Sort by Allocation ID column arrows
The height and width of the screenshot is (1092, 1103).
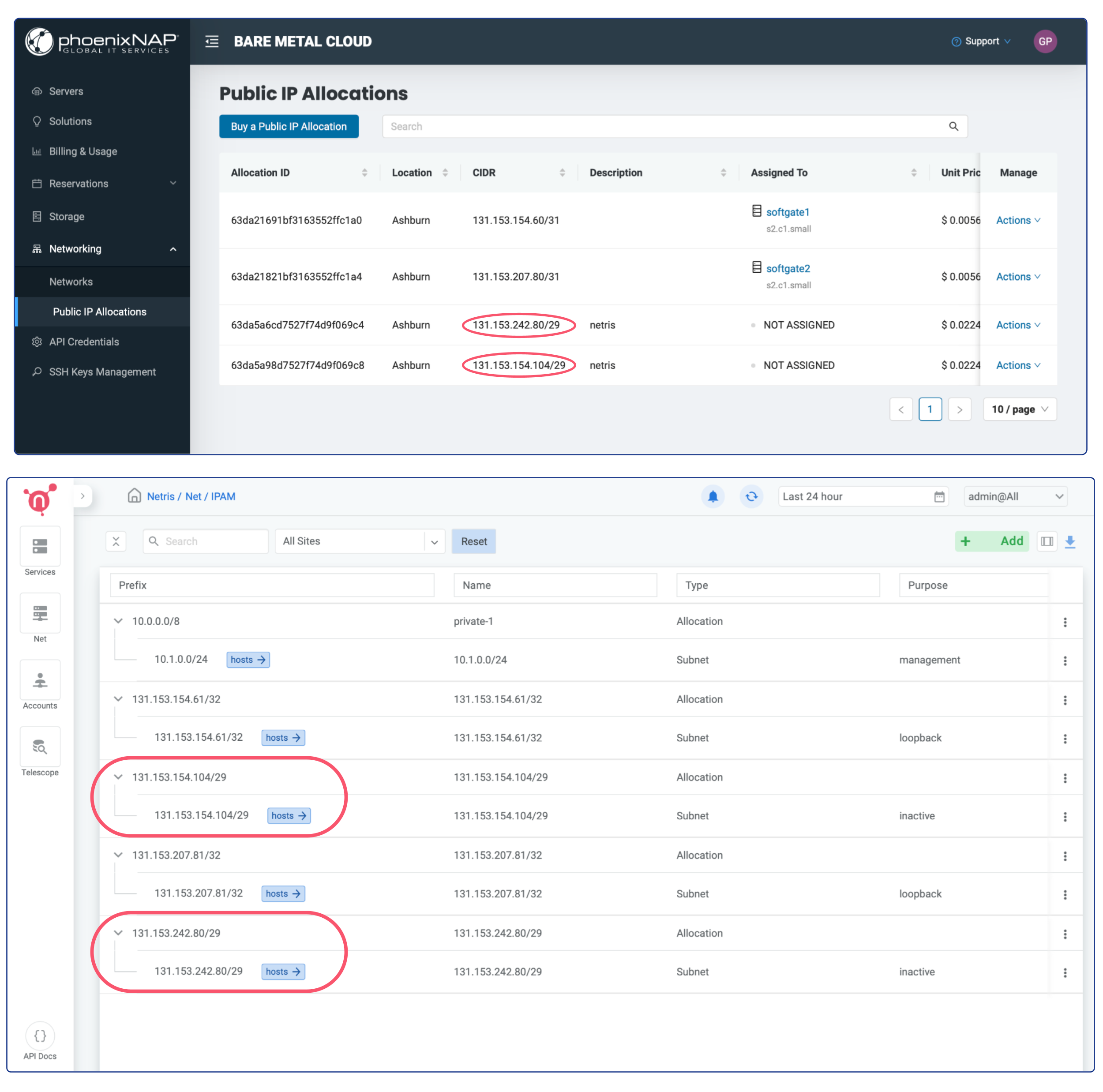364,173
